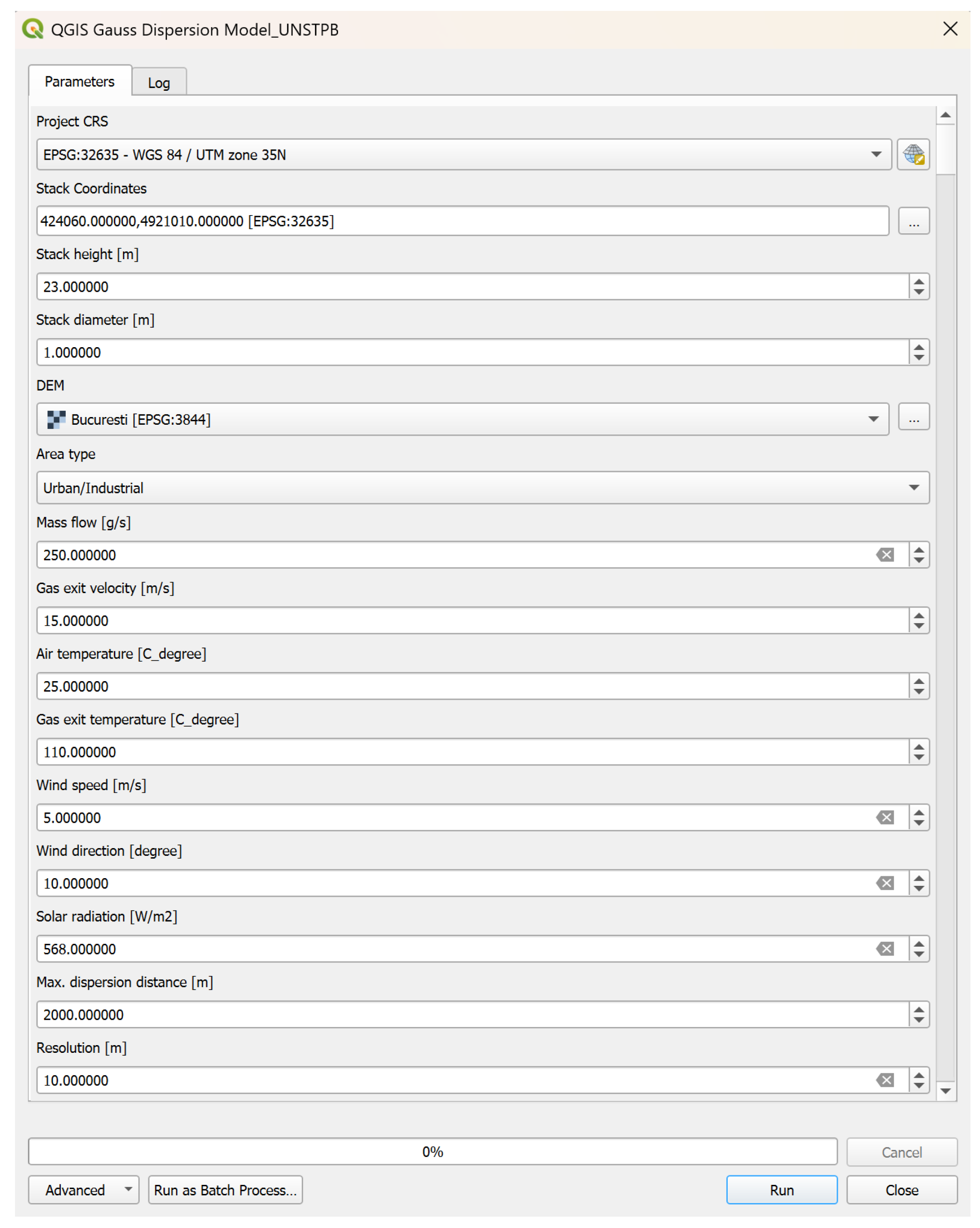980x1228 pixels.
Task: Open the DEM layer dropdown
Action: tap(873, 419)
